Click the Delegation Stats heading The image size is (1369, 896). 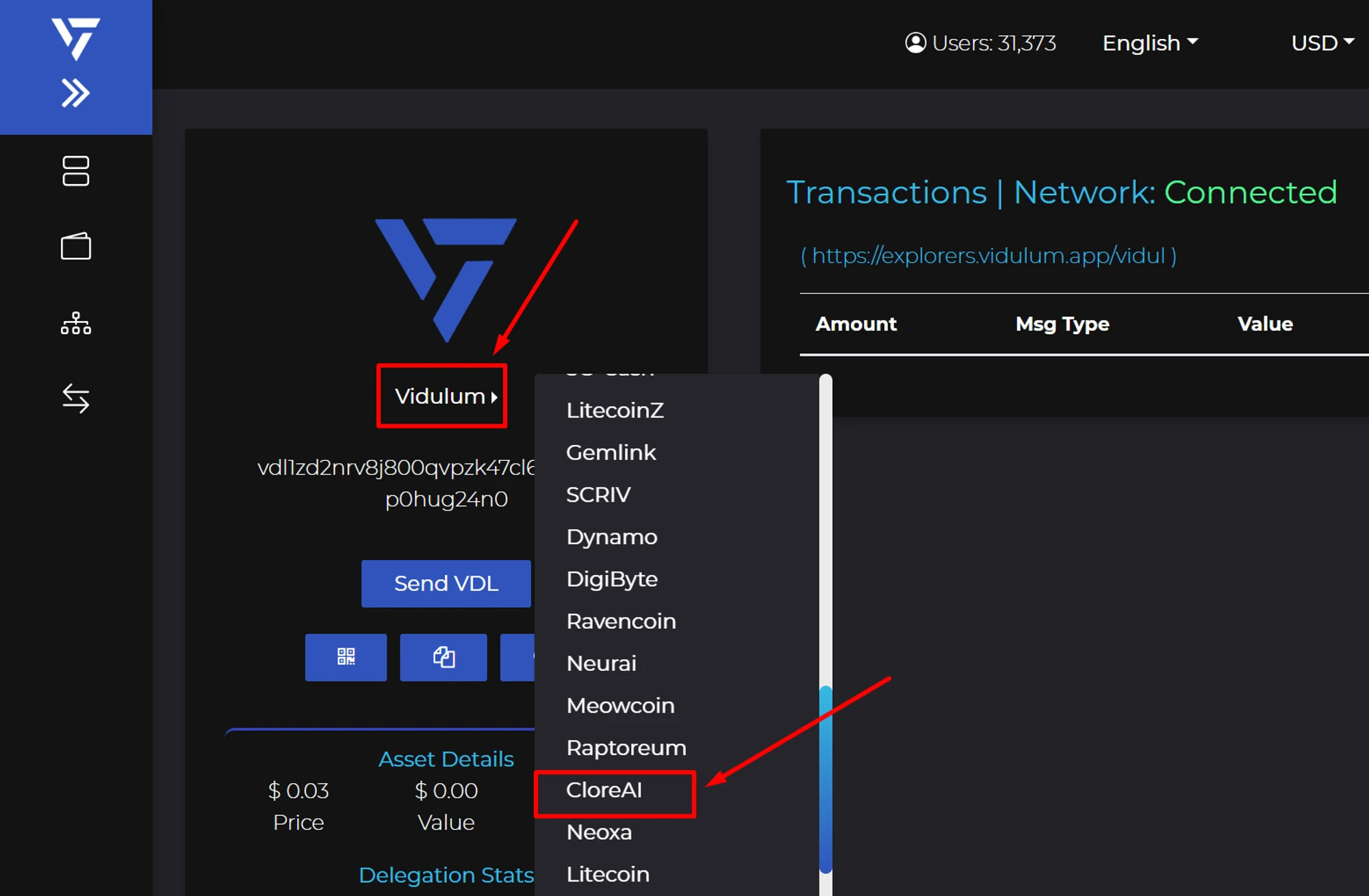pos(446,875)
